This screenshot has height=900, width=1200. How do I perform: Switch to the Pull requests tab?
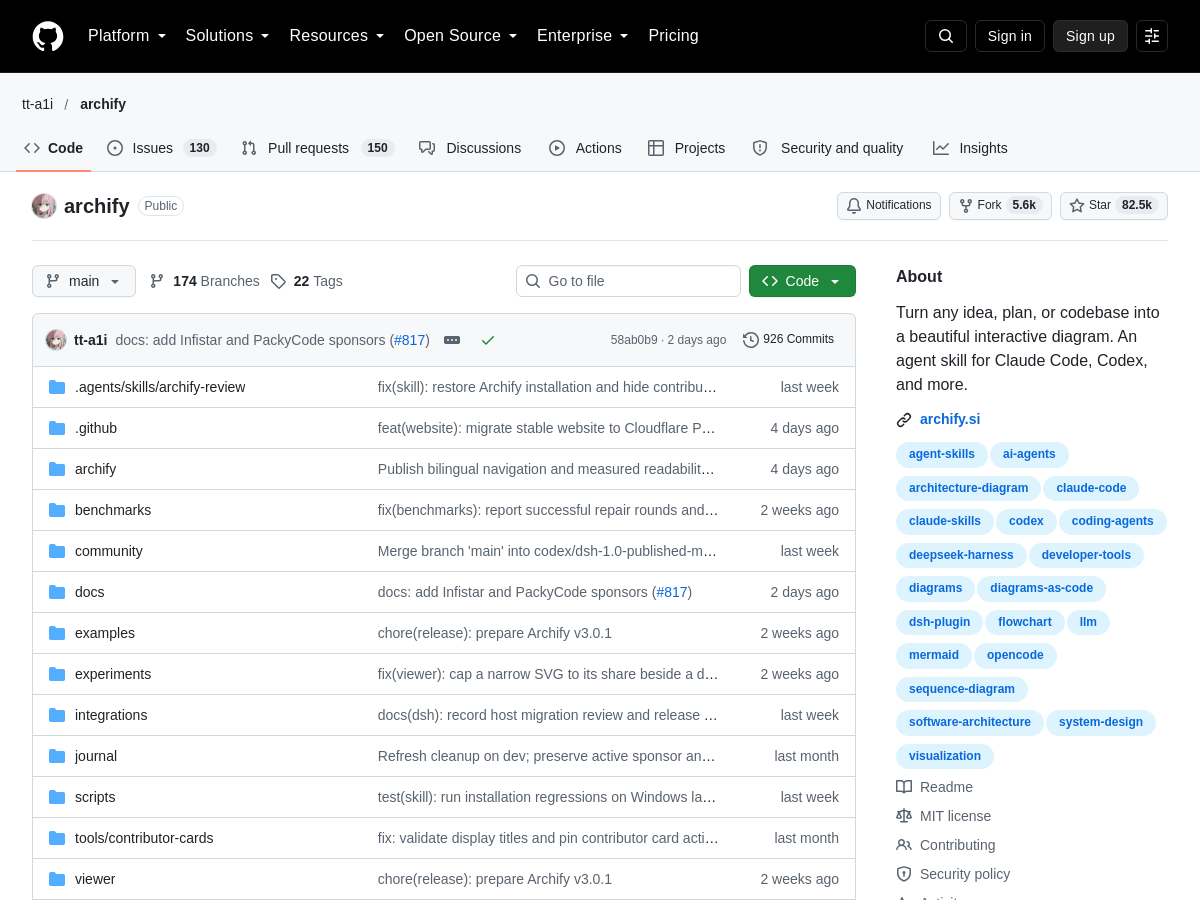[318, 148]
